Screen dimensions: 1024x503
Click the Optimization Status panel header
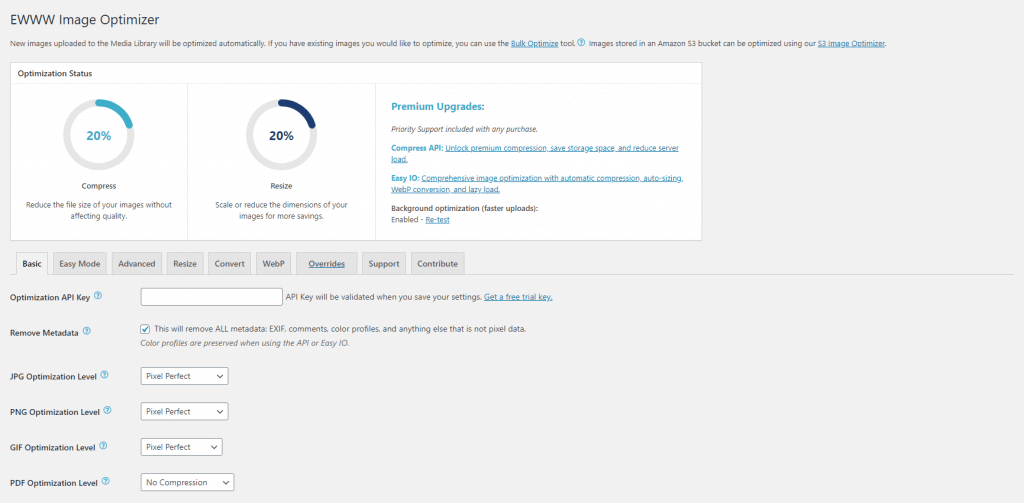356,73
